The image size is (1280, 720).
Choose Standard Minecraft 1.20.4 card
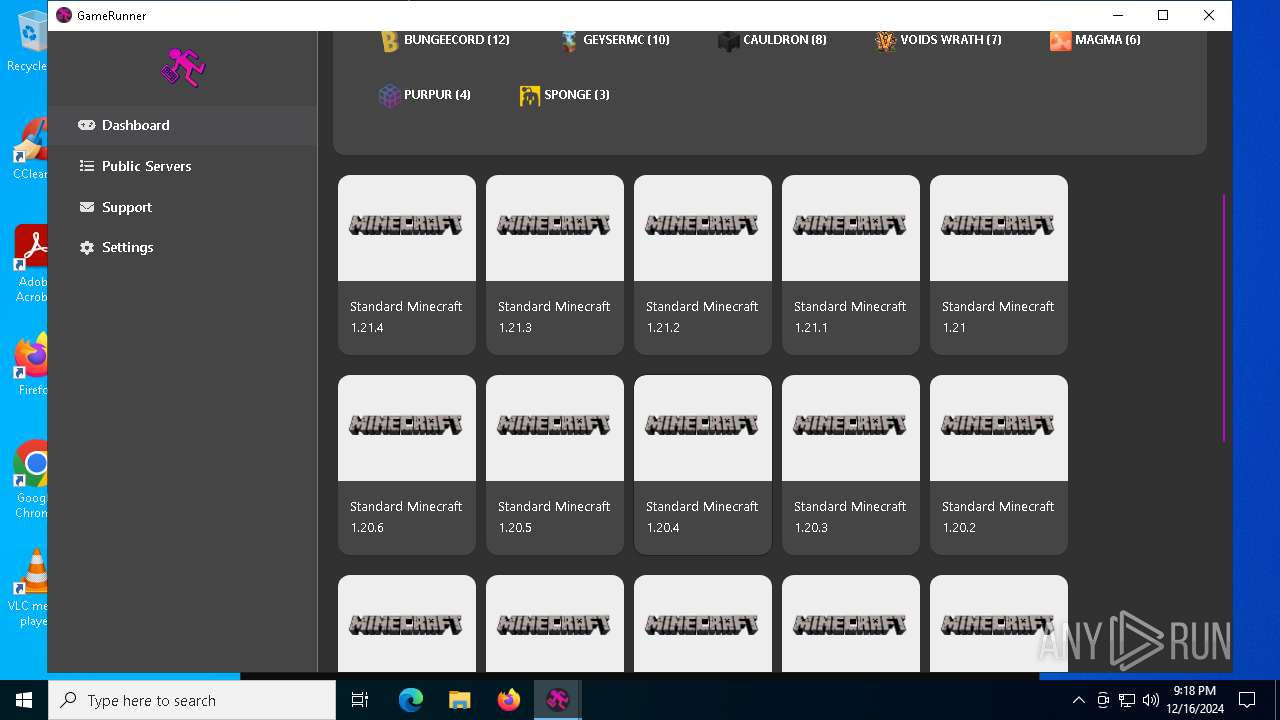tap(703, 465)
